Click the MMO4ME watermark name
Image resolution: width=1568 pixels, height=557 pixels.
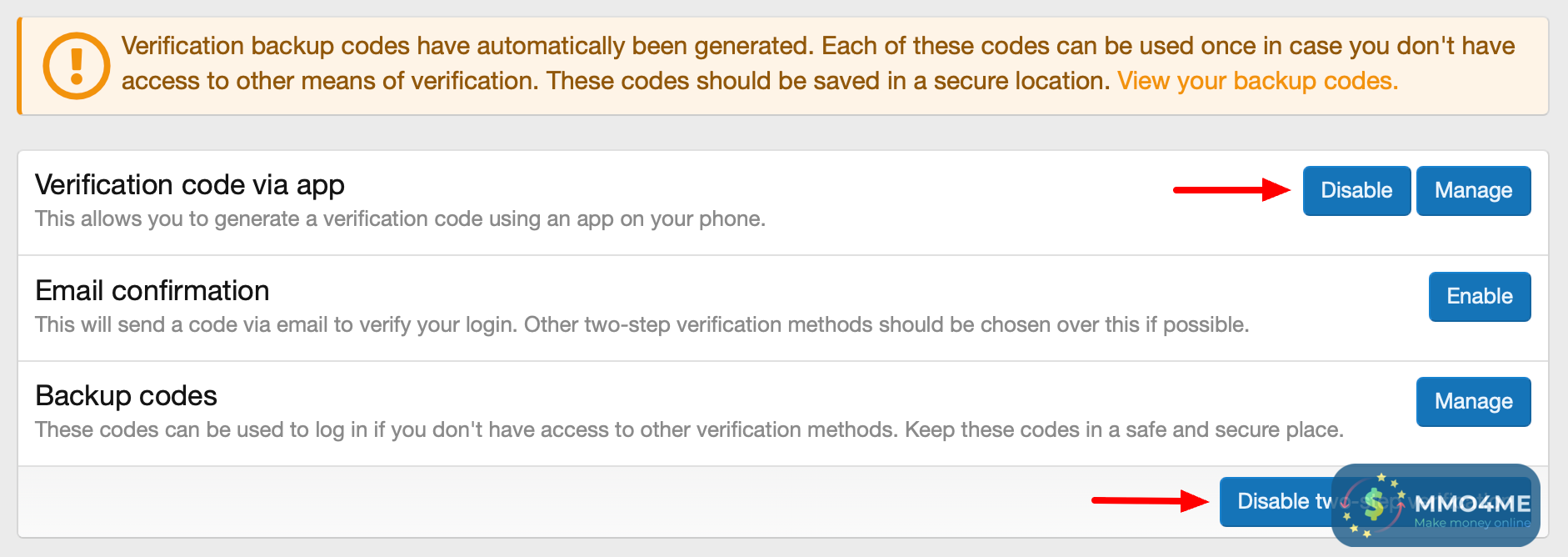click(1472, 504)
